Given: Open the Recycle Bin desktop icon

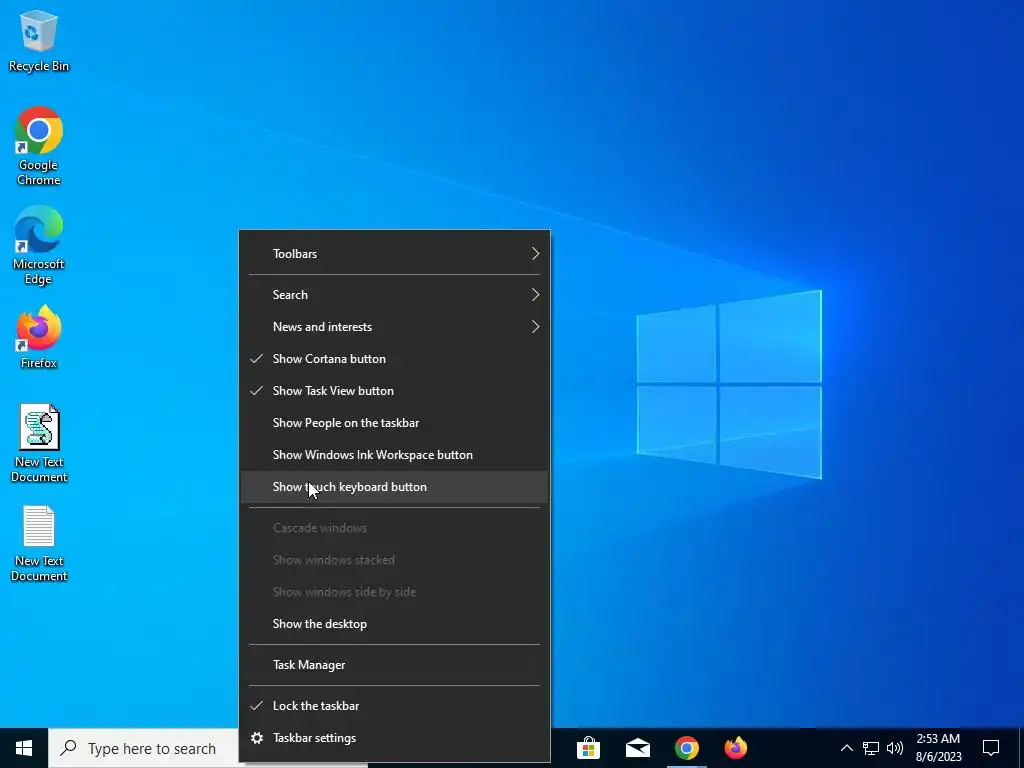Looking at the screenshot, I should pos(39,40).
